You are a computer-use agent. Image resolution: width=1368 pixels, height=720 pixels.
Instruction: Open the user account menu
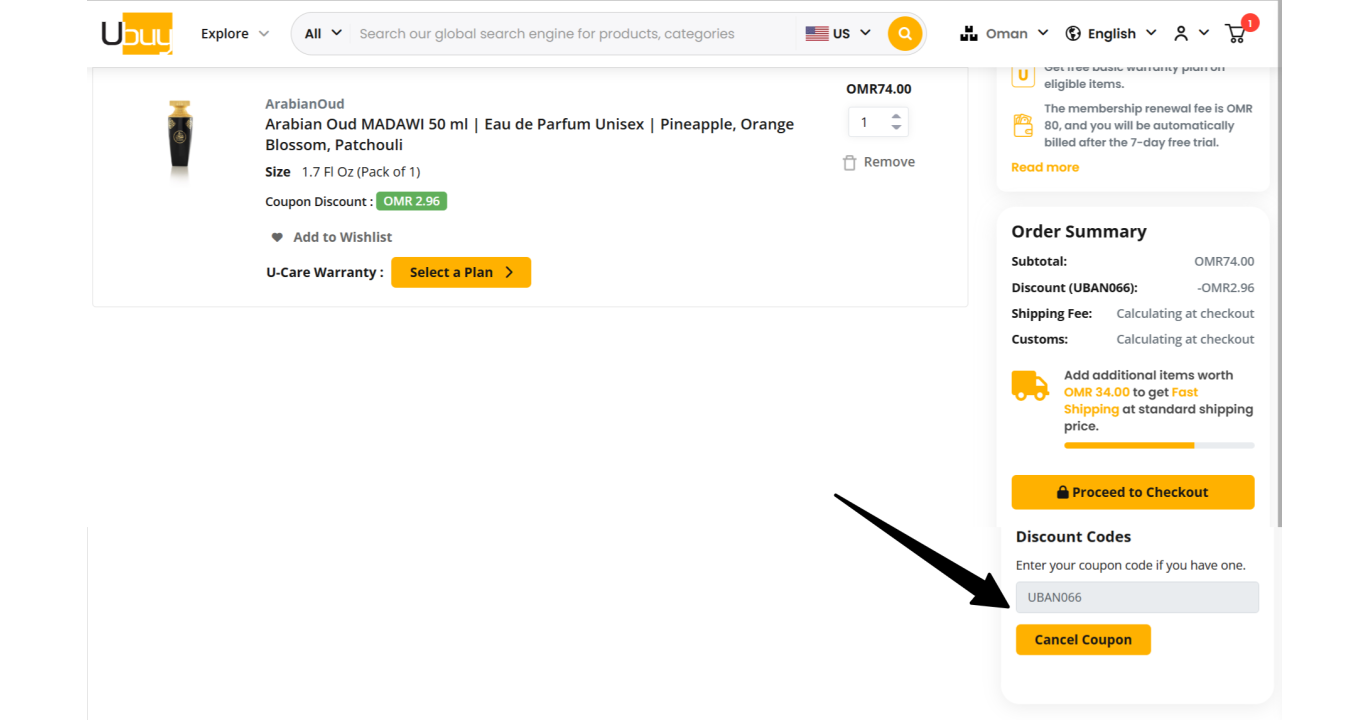pyautogui.click(x=1191, y=33)
